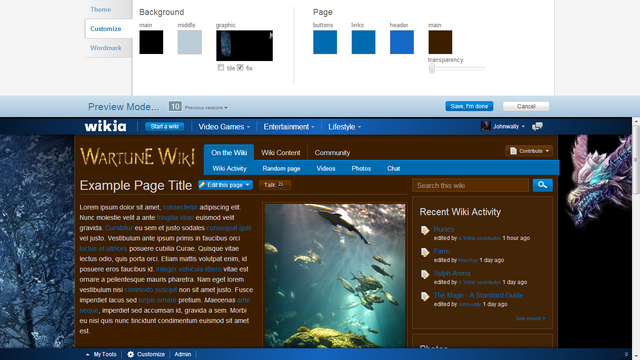This screenshot has height=360, width=640.
Task: Click the collapse toolbar arrow at bottom right
Action: [x=626, y=354]
